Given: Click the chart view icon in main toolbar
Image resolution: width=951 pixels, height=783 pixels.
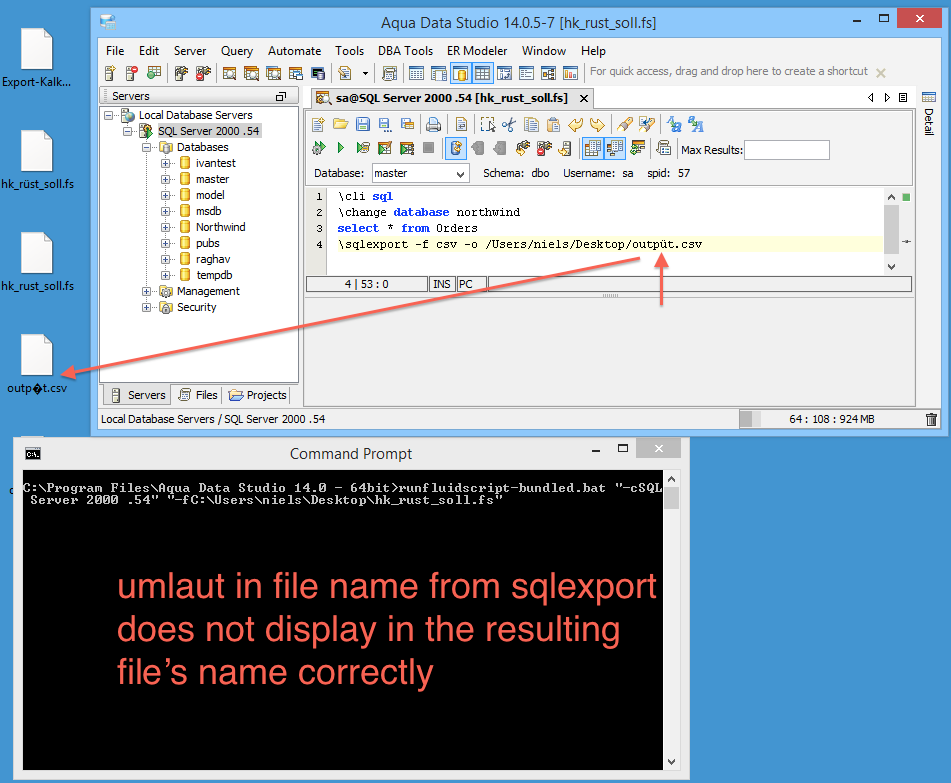Looking at the screenshot, I should [570, 73].
